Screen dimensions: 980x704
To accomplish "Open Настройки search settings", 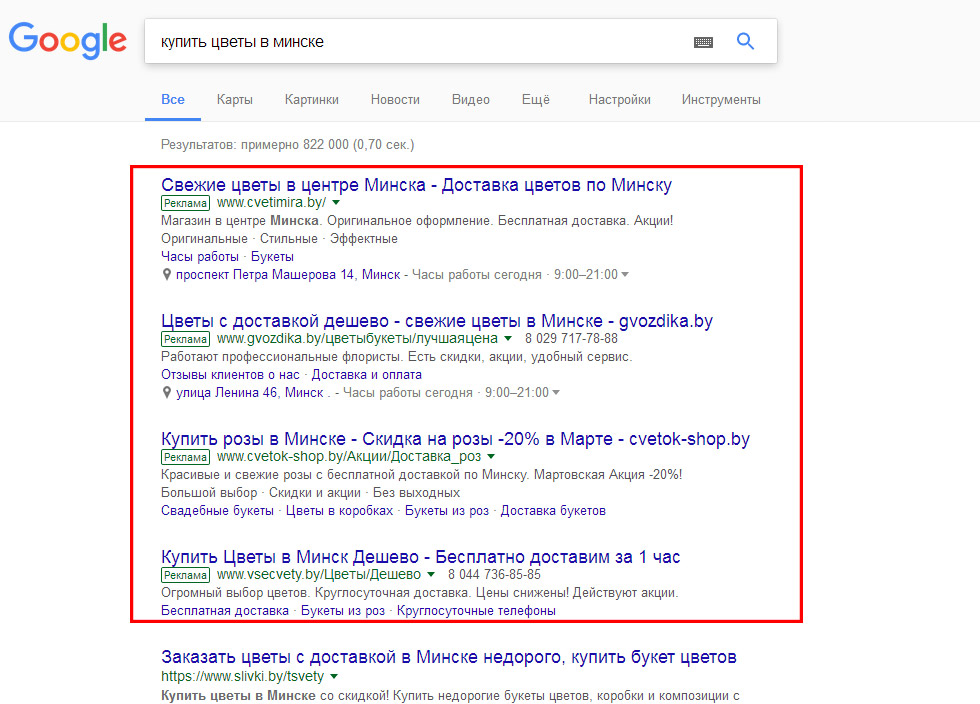I will (x=619, y=100).
